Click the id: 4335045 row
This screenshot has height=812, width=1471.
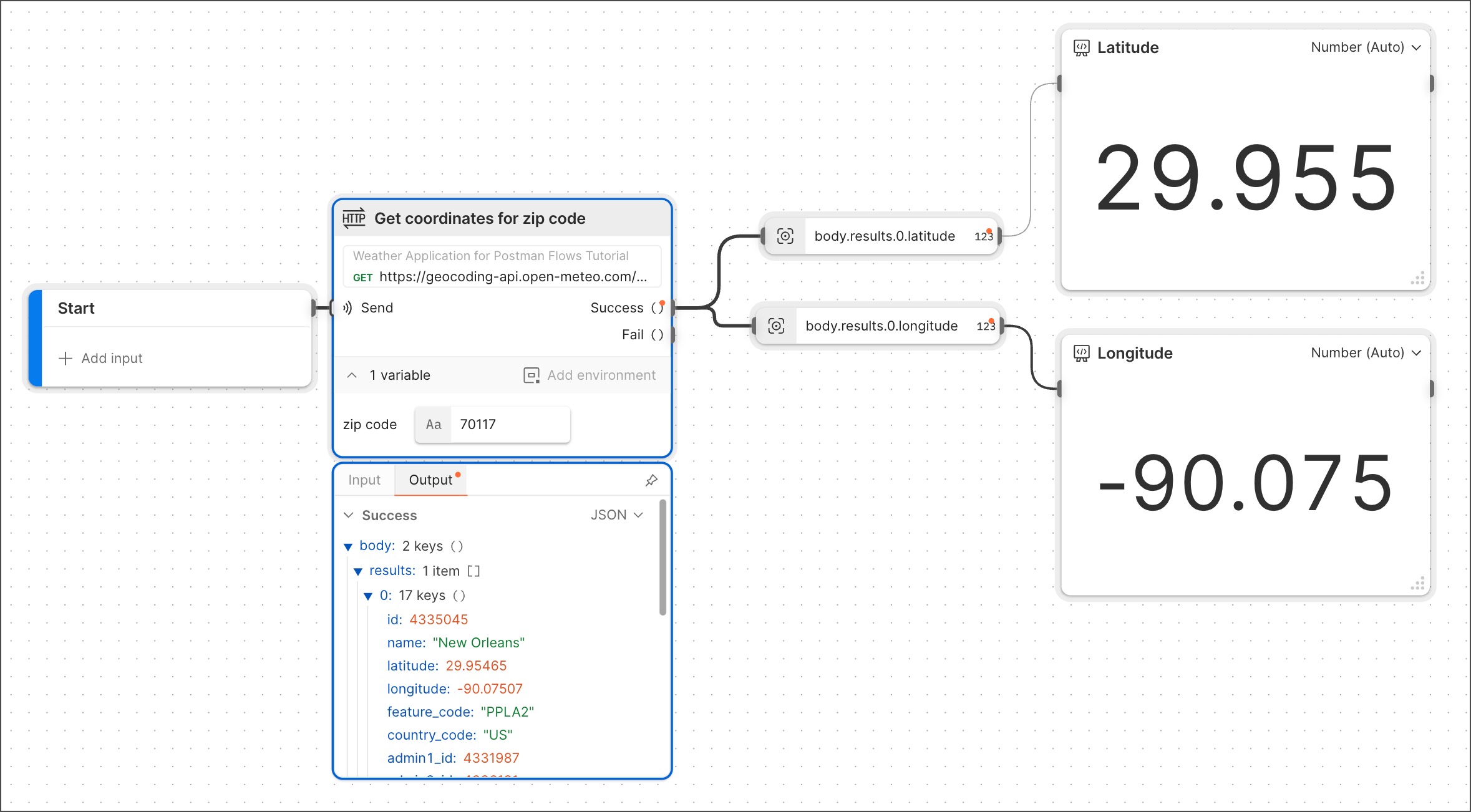point(427,619)
